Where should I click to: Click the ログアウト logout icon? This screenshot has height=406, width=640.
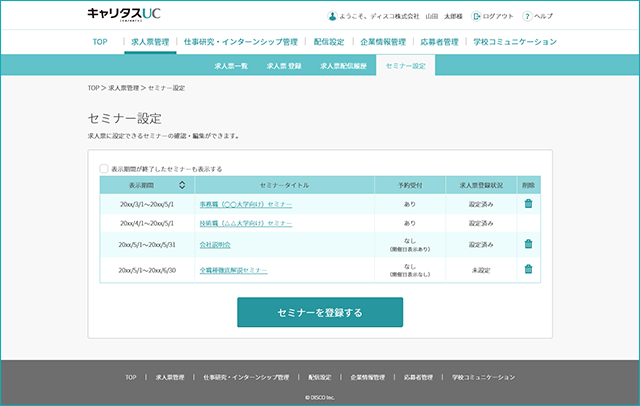[x=476, y=16]
